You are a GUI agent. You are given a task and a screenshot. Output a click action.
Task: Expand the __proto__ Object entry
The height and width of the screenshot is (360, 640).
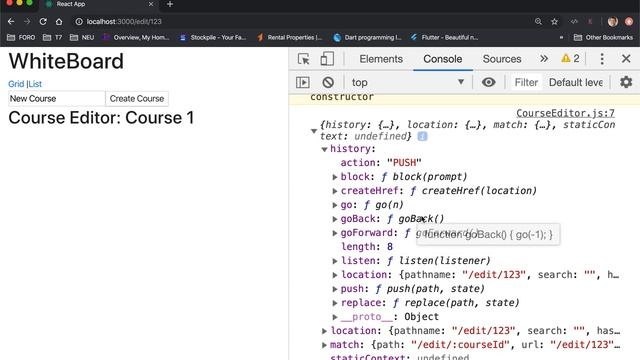point(335,317)
